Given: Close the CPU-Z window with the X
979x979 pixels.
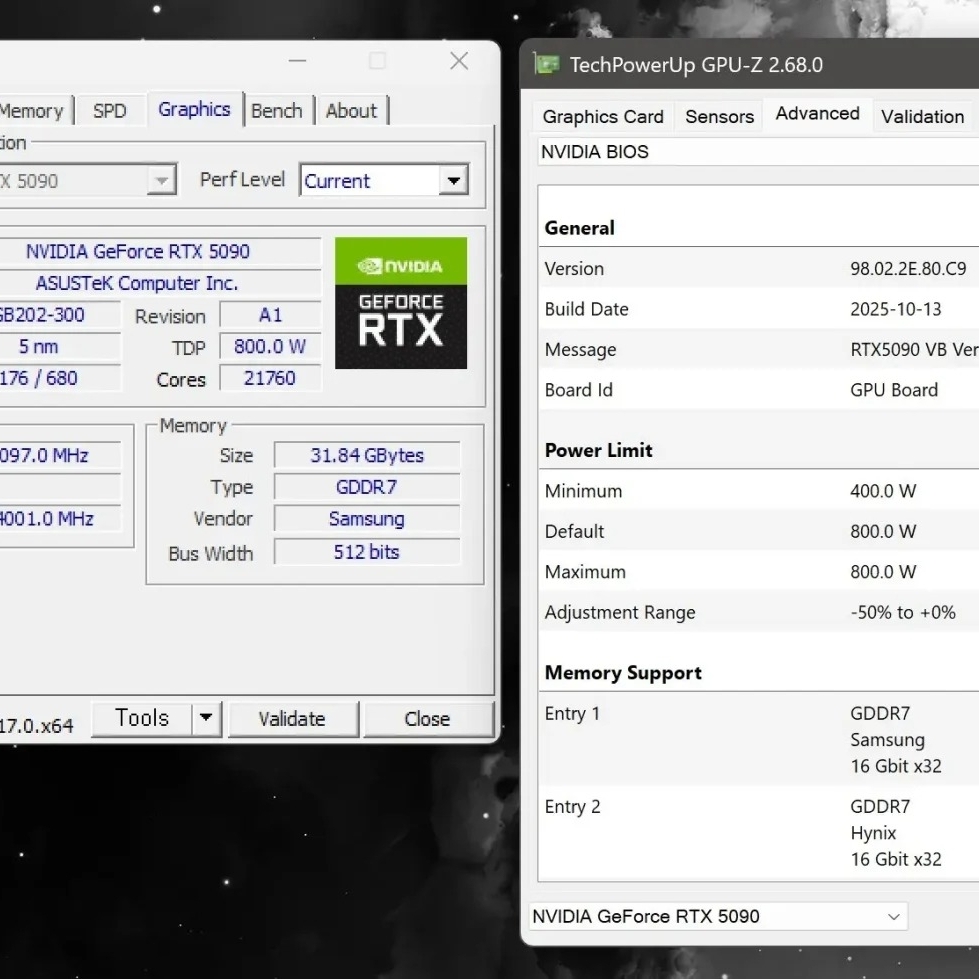Looking at the screenshot, I should click(459, 61).
